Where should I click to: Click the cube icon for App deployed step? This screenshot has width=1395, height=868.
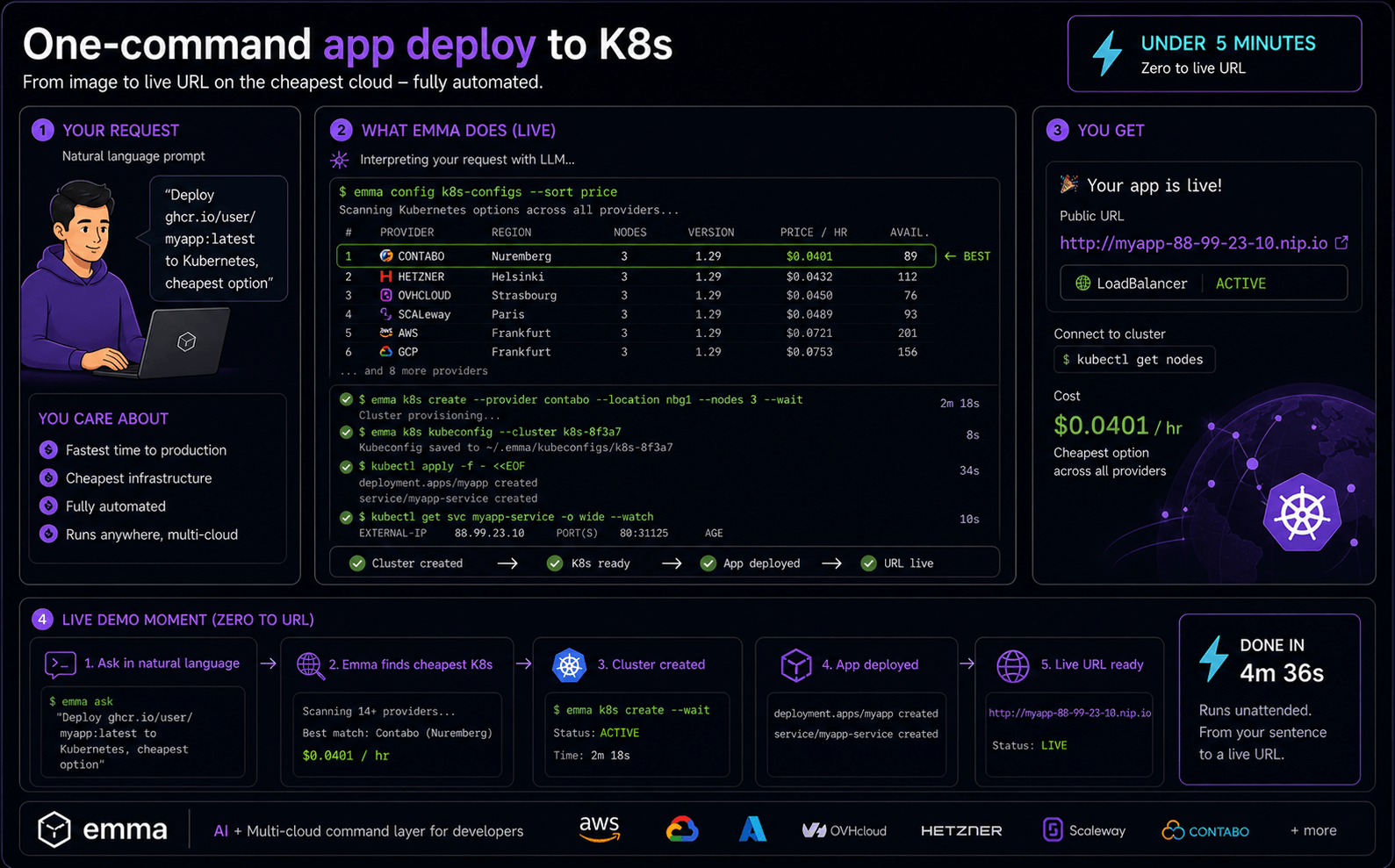796,665
